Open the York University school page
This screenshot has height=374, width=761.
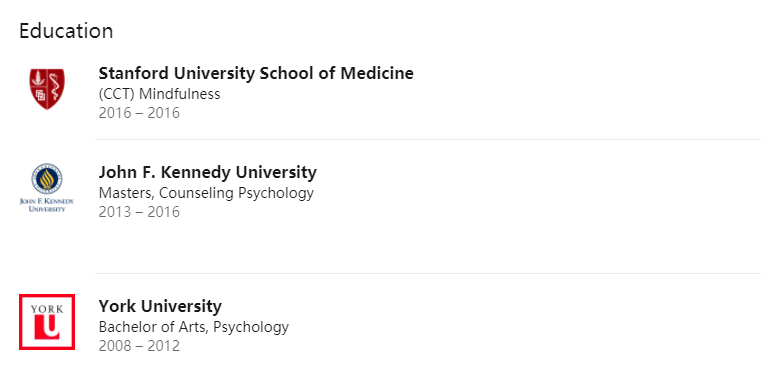pos(160,307)
